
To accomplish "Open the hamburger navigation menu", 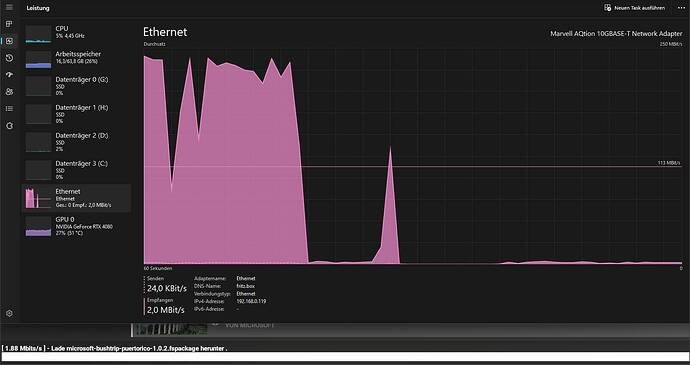I will tap(9, 7).
